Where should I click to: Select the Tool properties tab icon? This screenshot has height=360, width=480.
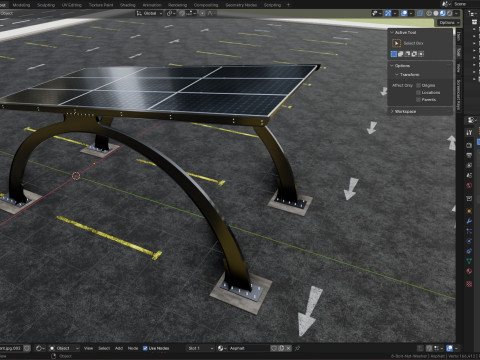(x=469, y=132)
